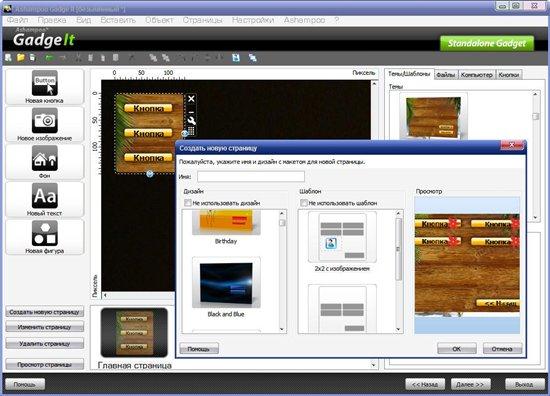Click the Создать новую страницу button
The width and height of the screenshot is (550, 396).
pyautogui.click(x=45, y=312)
